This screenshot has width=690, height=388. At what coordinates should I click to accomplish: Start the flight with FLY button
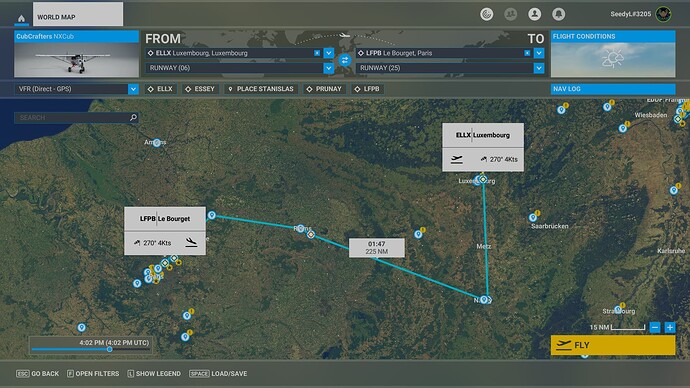pyautogui.click(x=613, y=345)
